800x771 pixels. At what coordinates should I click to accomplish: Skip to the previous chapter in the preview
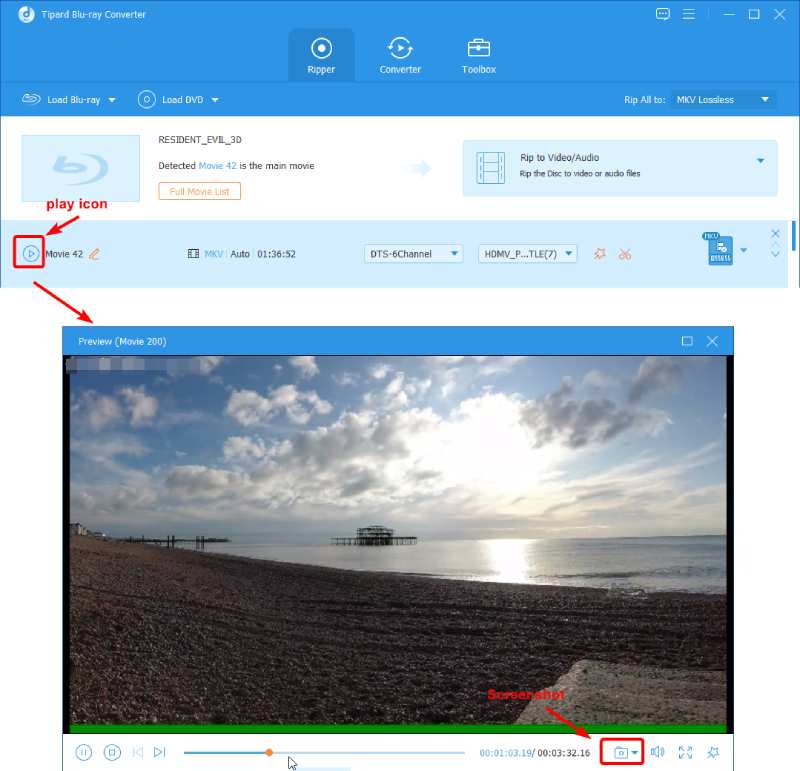pyautogui.click(x=138, y=752)
